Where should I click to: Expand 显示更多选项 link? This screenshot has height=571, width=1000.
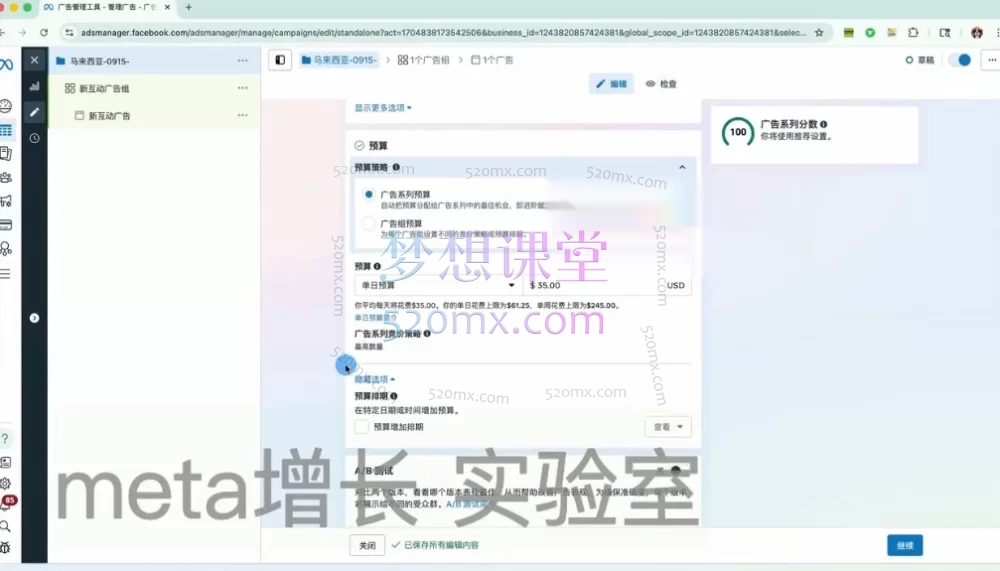pos(383,108)
